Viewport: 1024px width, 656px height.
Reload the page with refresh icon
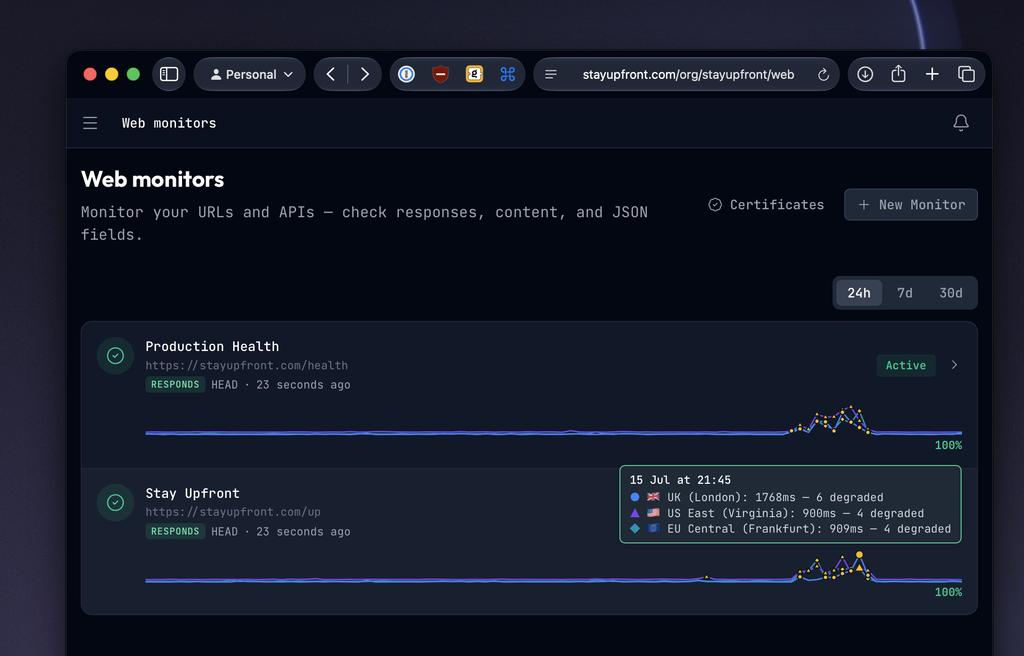824,74
